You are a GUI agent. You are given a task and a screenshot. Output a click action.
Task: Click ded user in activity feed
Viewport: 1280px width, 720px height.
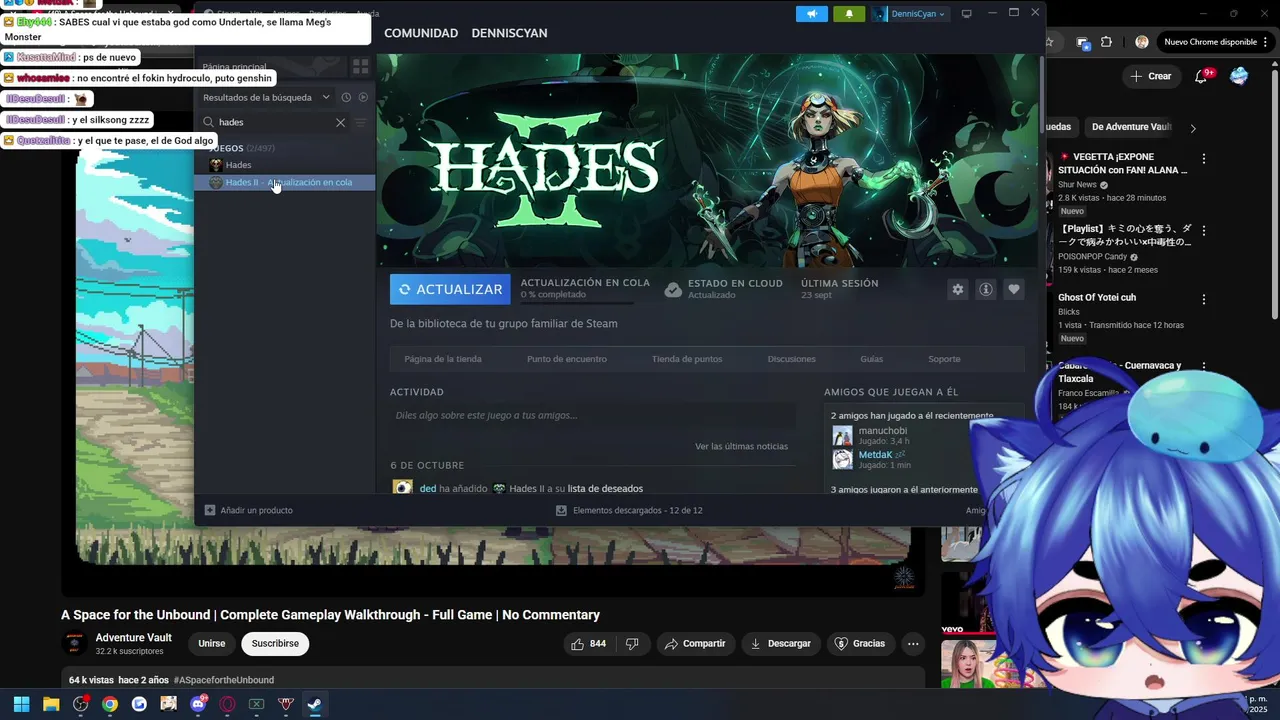428,489
